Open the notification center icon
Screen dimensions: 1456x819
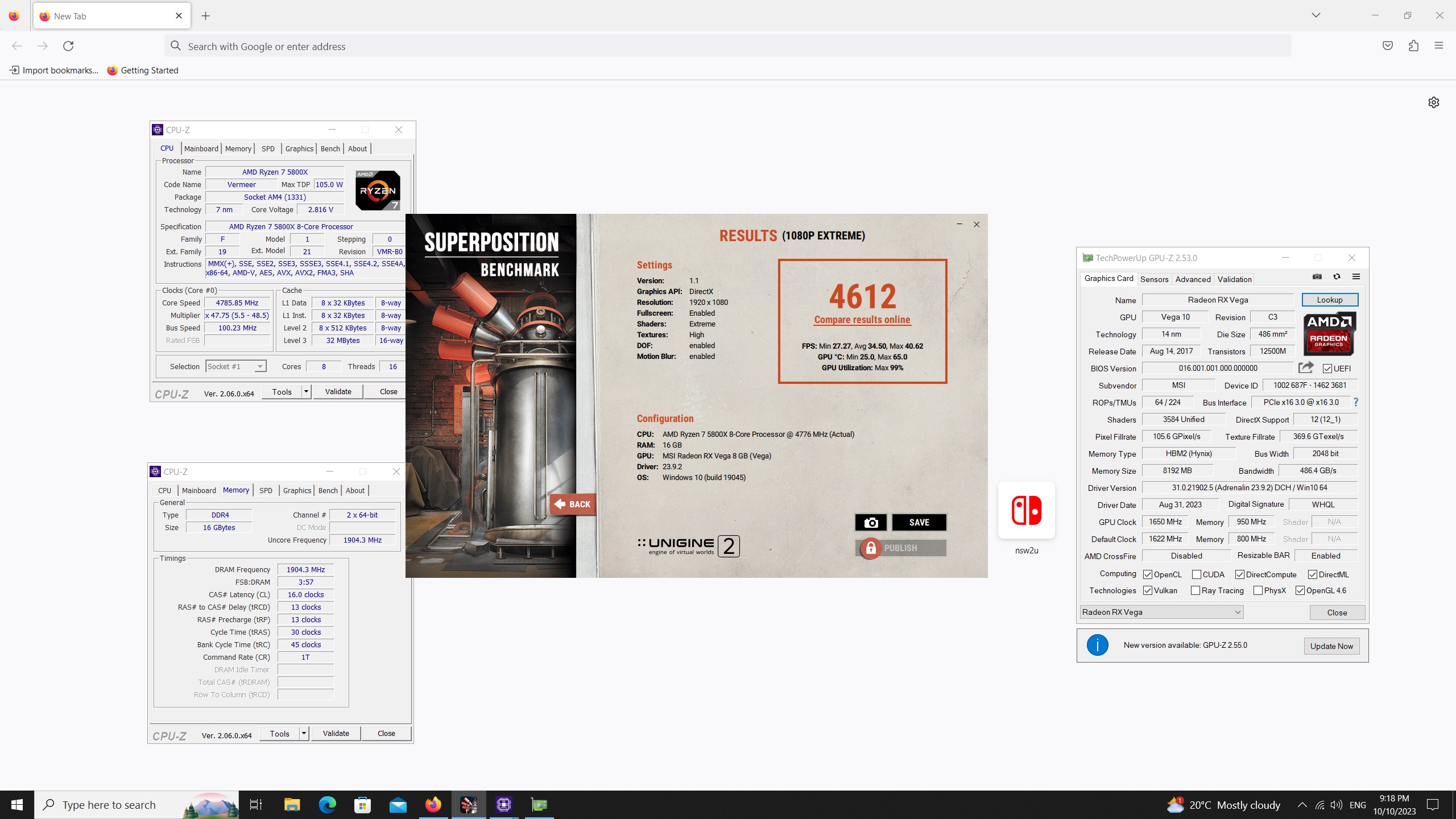(x=1433, y=805)
